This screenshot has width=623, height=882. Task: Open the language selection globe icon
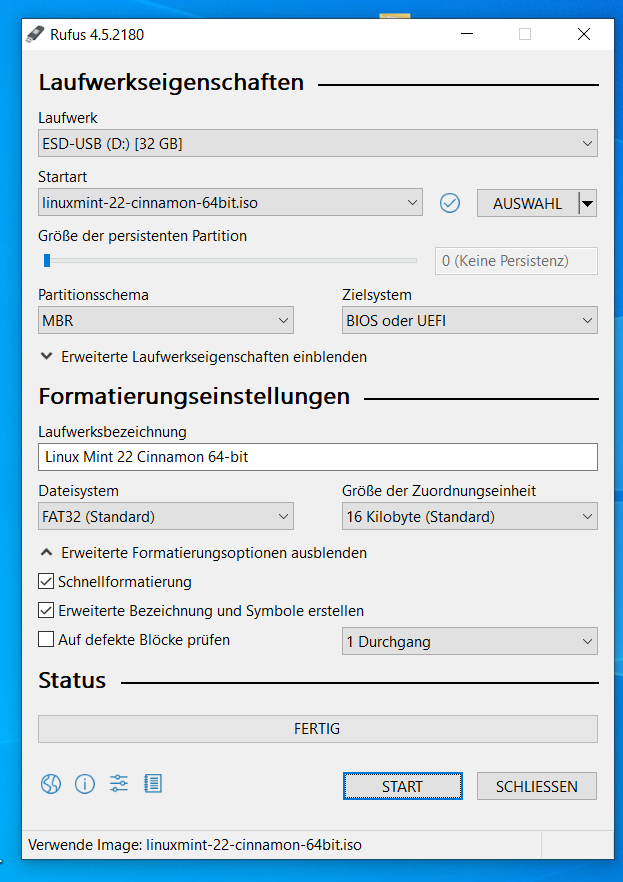click(51, 784)
